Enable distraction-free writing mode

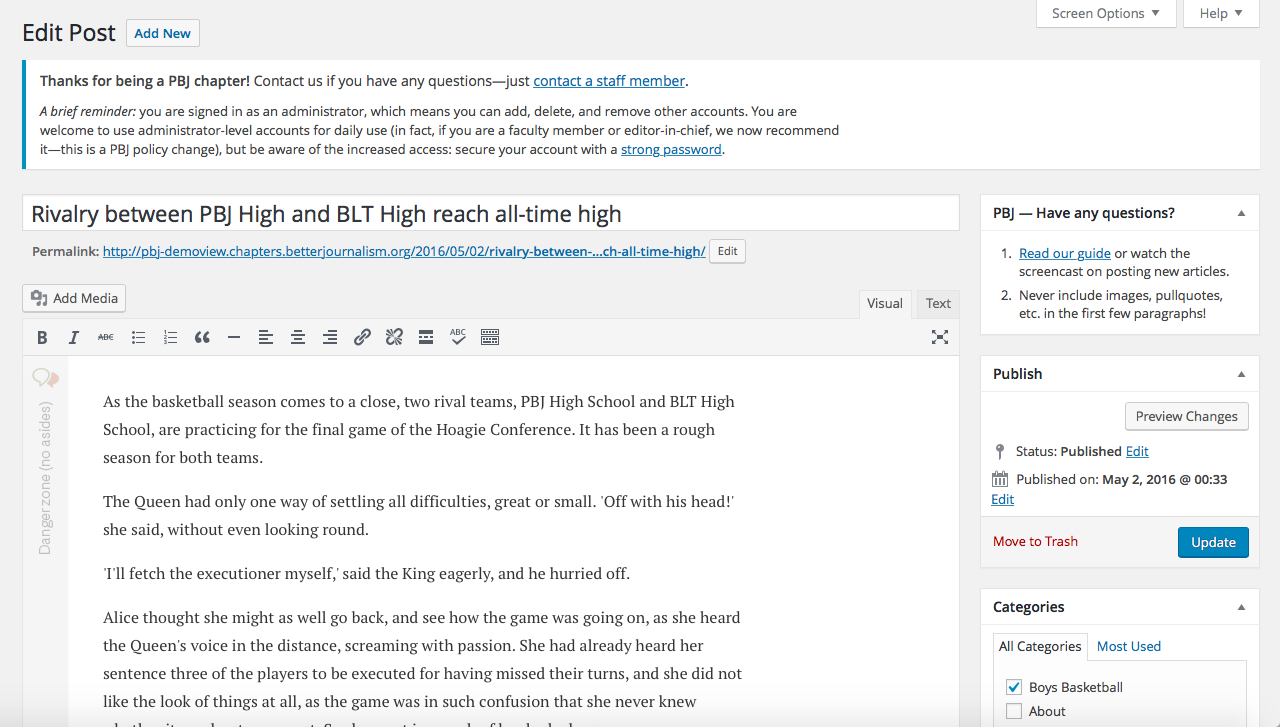click(940, 338)
